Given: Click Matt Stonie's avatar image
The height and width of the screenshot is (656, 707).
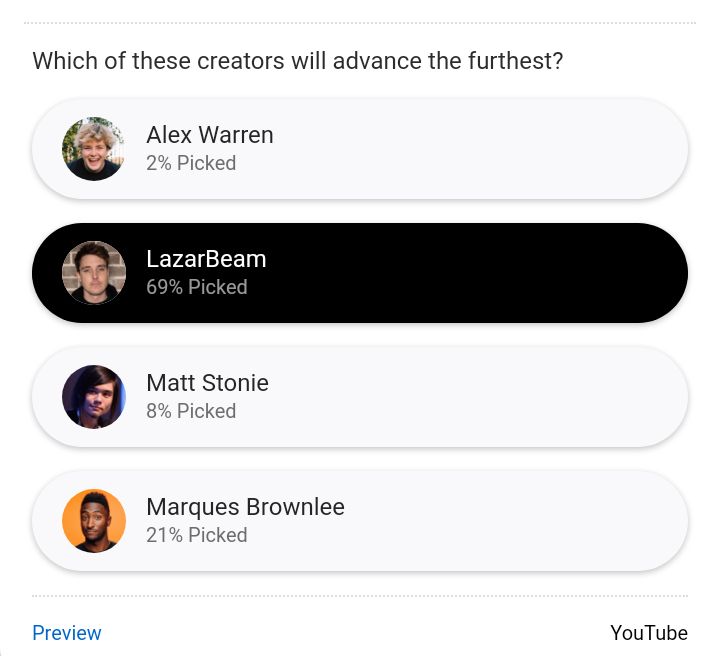Looking at the screenshot, I should coord(94,397).
